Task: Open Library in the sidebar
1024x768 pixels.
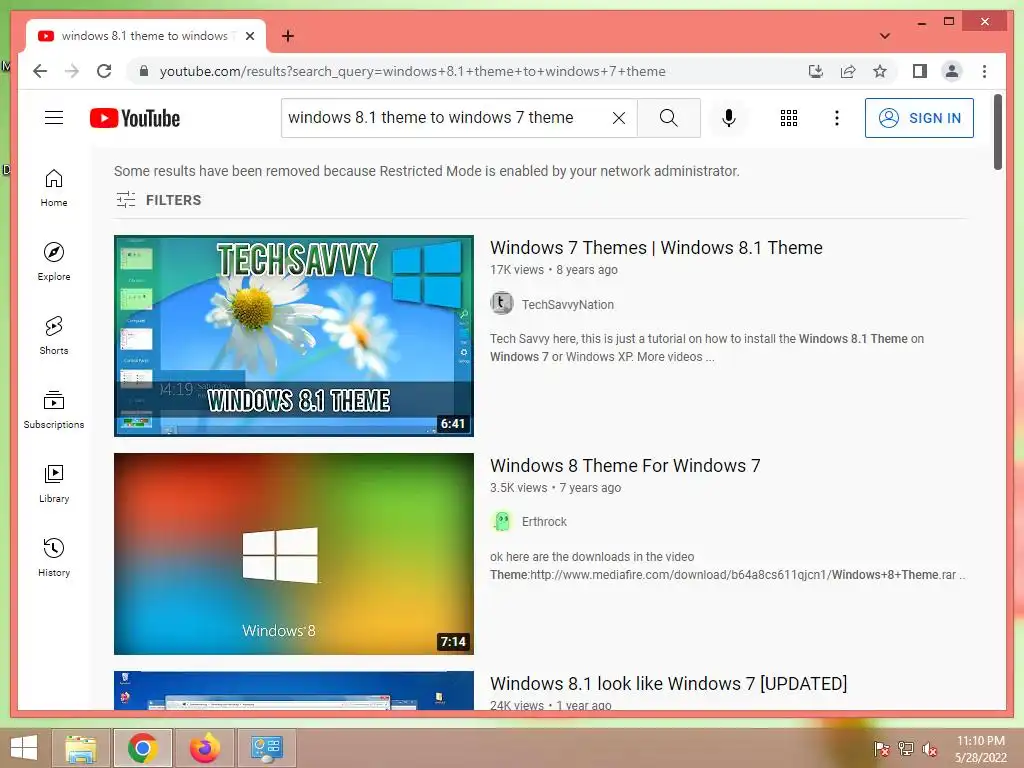Action: click(54, 483)
